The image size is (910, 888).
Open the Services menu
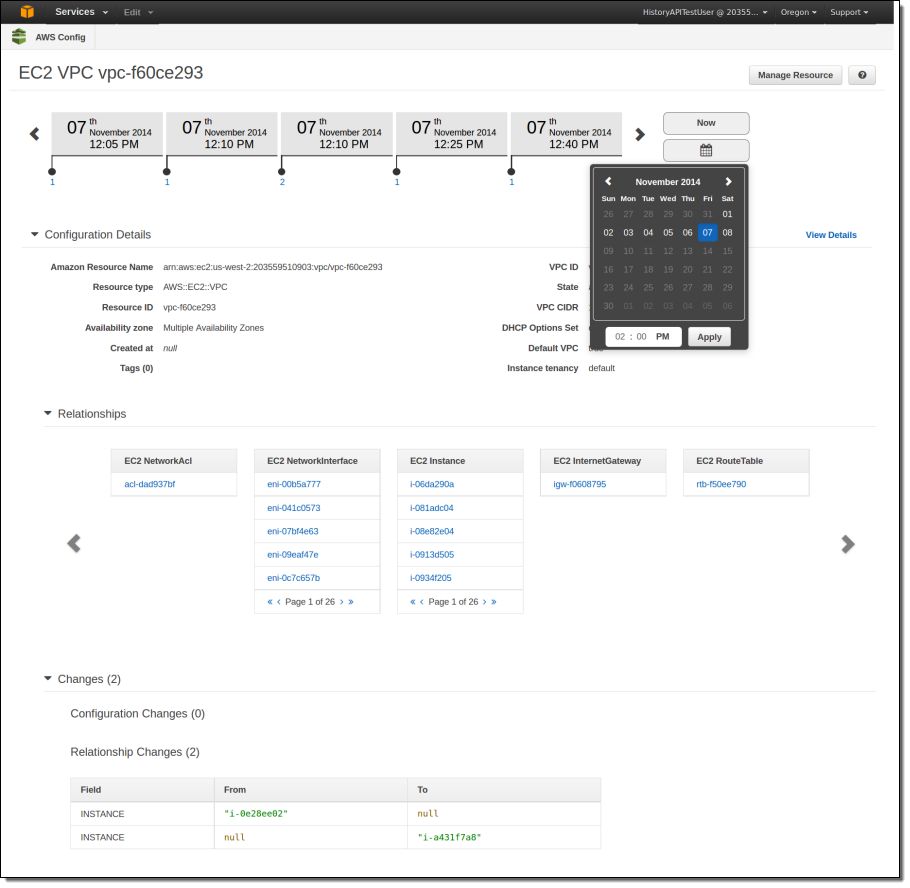(74, 12)
